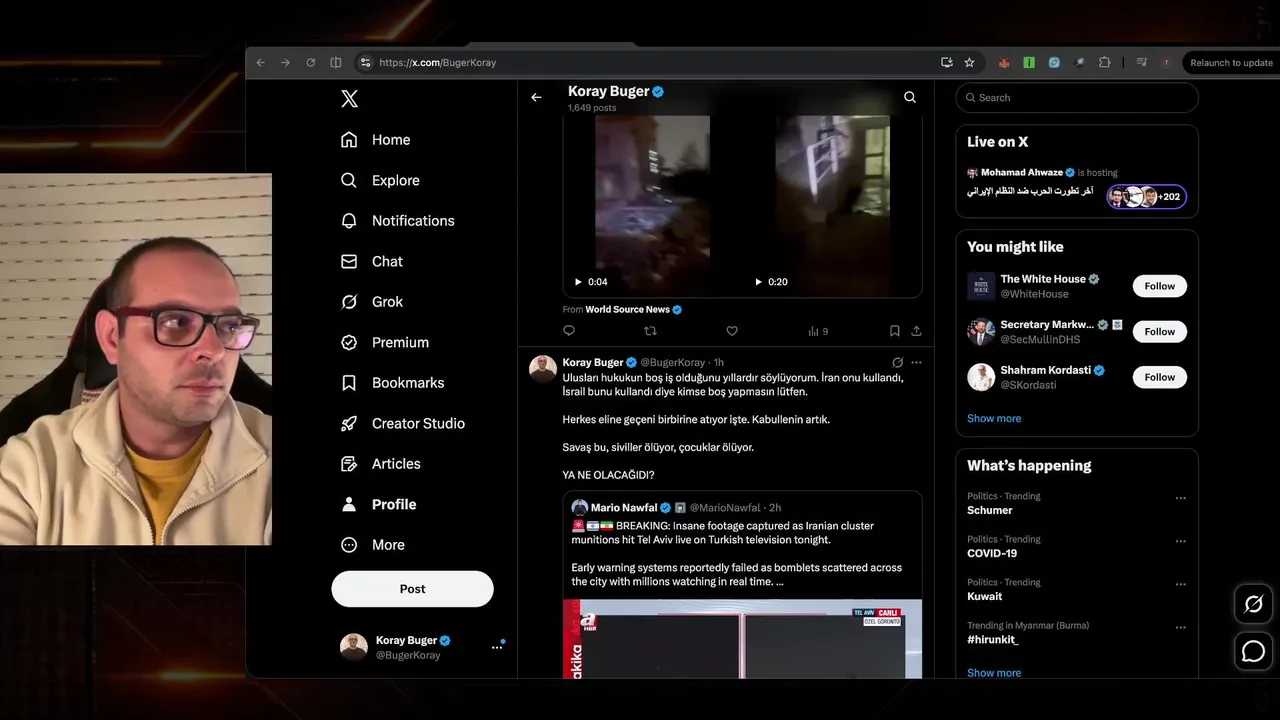1280x720 pixels.
Task: Open Notifications from the sidebar
Action: [x=397, y=221]
